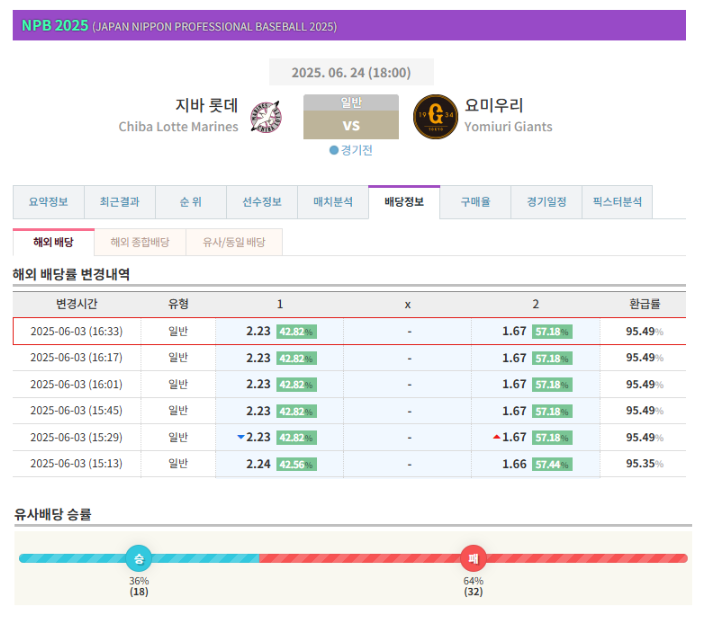Viewport: 708px width, 623px height.
Task: Select the 2025-06-03 (15:29) row timestamp
Action: [x=76, y=437]
